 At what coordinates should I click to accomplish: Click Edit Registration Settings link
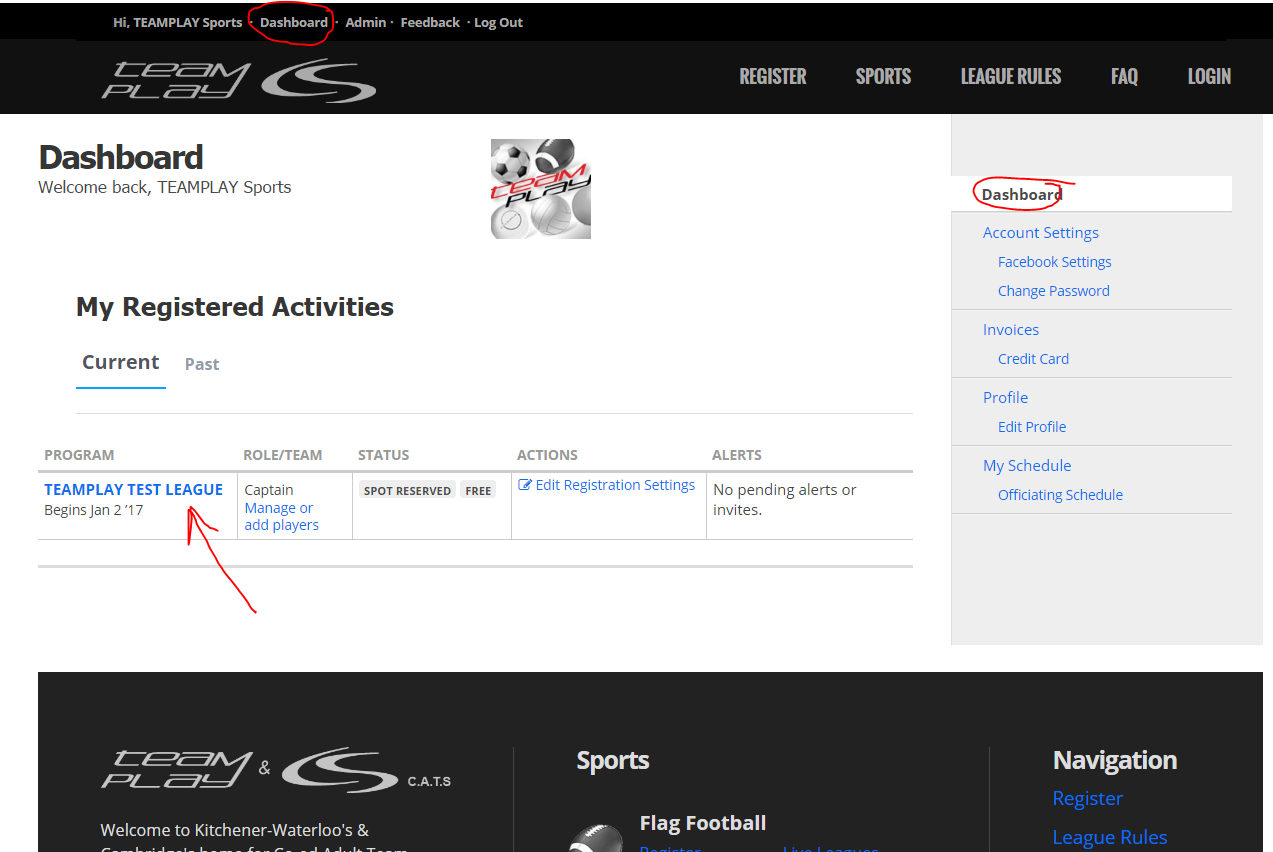click(x=615, y=485)
